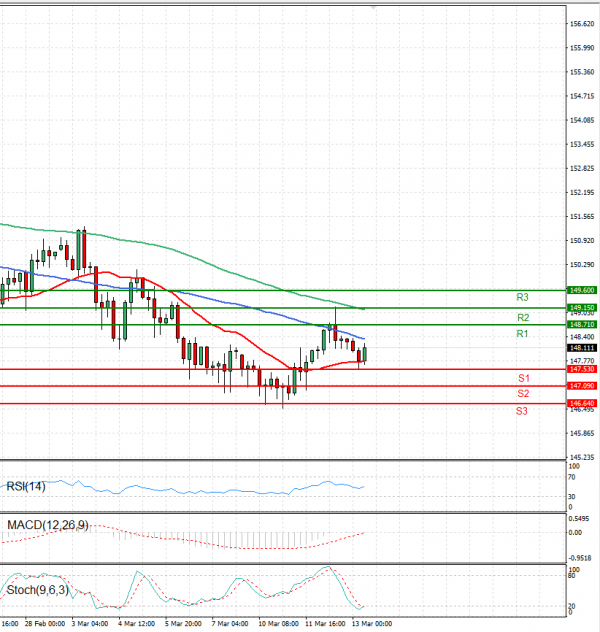Select the 147.530 support price tag

coord(582,369)
